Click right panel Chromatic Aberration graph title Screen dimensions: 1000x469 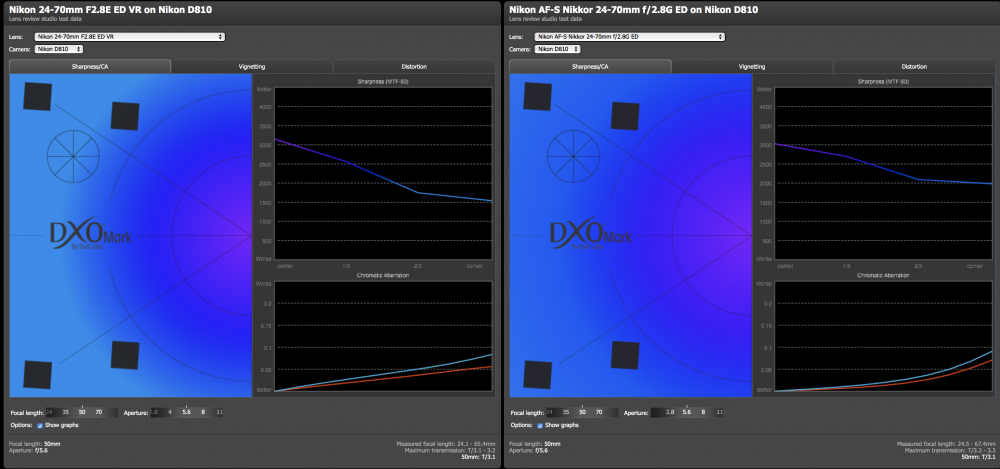coord(883,276)
